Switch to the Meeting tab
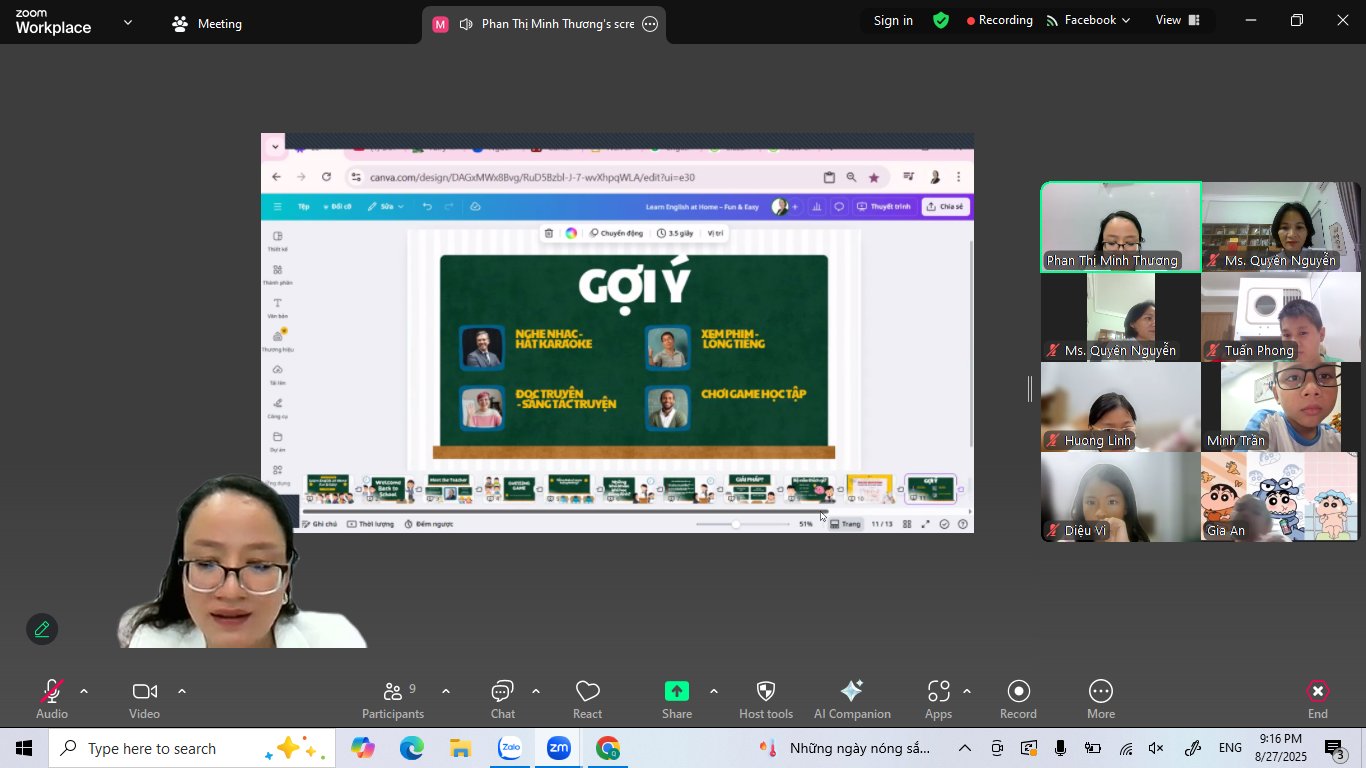This screenshot has height=768, width=1366. 207,24
